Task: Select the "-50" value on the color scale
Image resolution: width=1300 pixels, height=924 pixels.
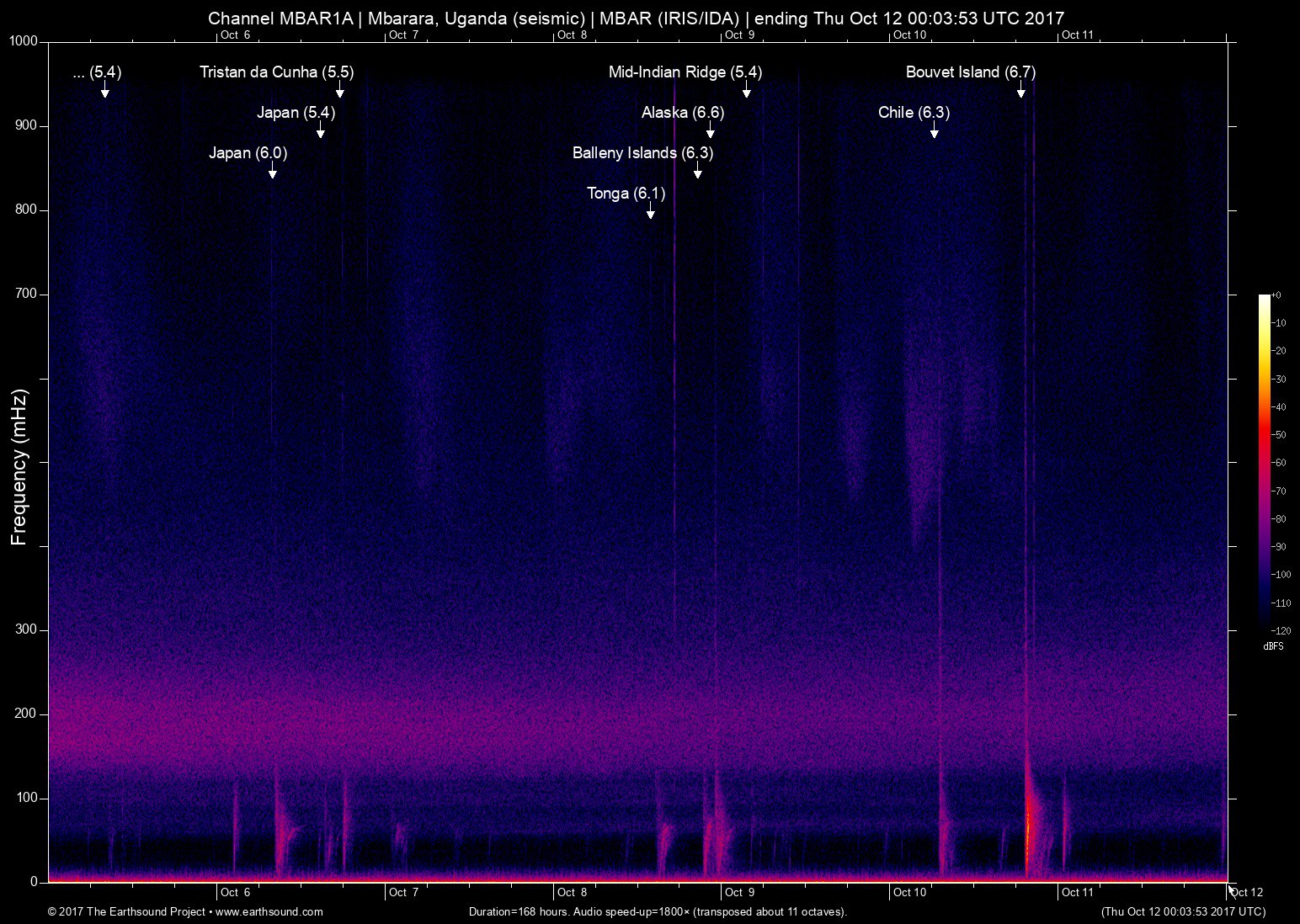Action: click(1277, 435)
